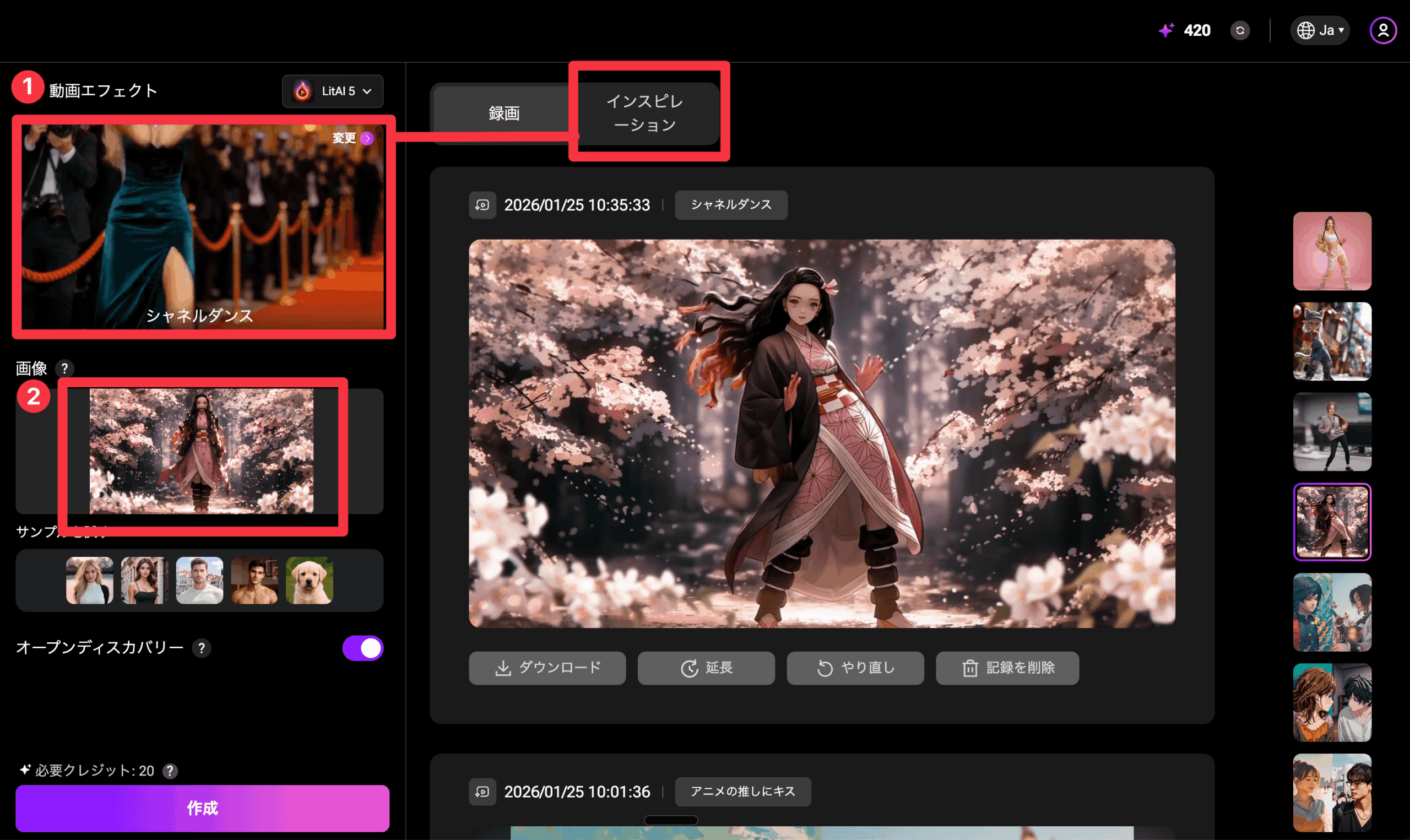Open the LitAI 5 model dropdown
1410x840 pixels.
tap(333, 91)
